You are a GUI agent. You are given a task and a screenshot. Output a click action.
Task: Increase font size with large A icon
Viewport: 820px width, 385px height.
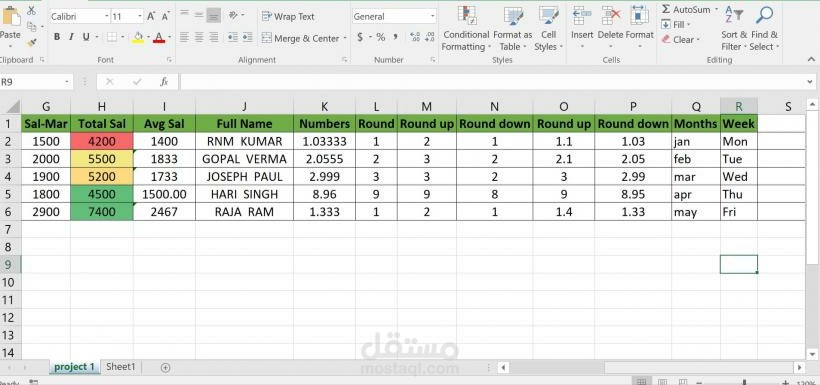click(x=151, y=16)
